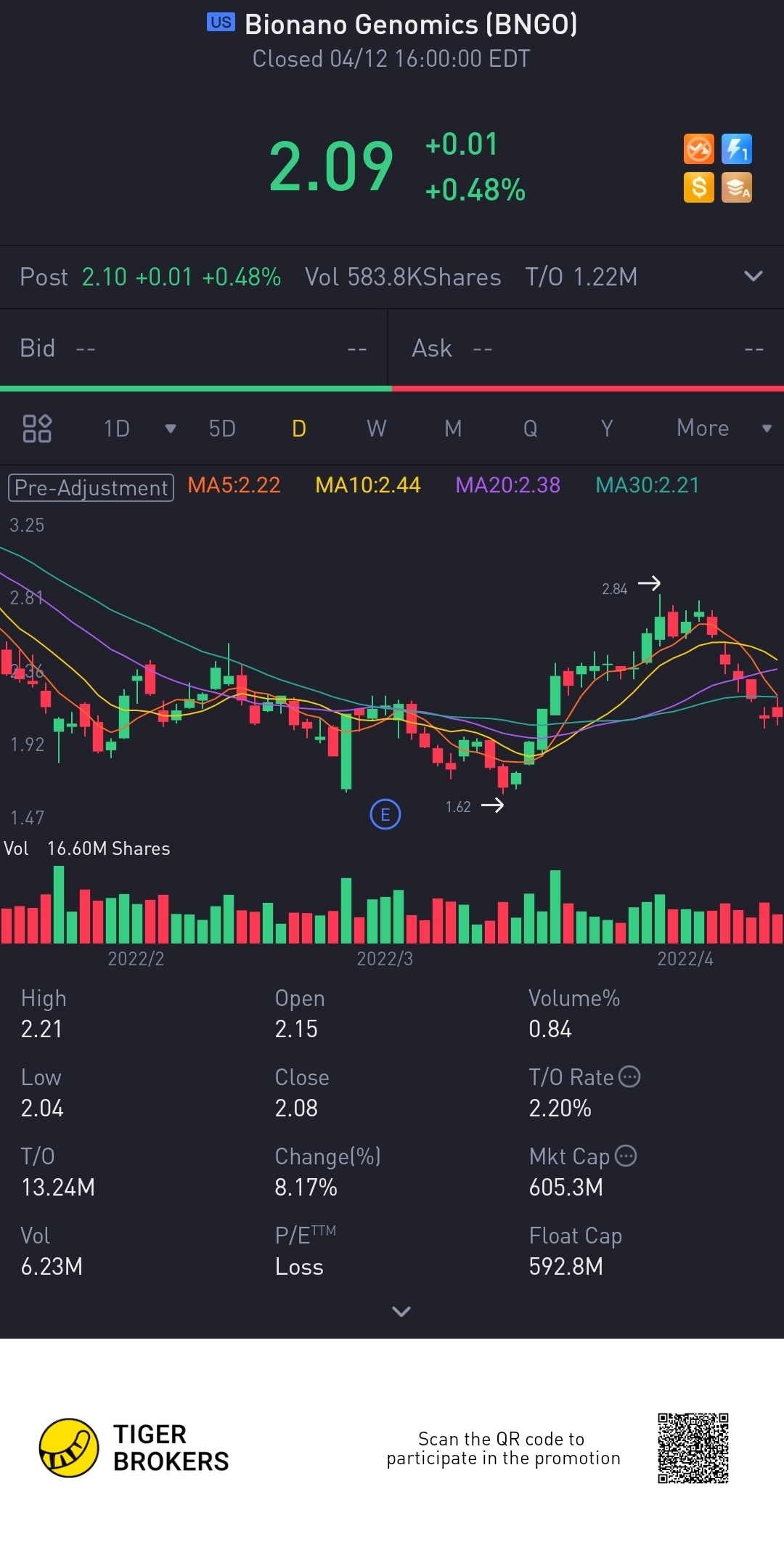Tap the T/O Rate value 2.20%
Screen dimensions: 784x1558
click(x=560, y=1108)
